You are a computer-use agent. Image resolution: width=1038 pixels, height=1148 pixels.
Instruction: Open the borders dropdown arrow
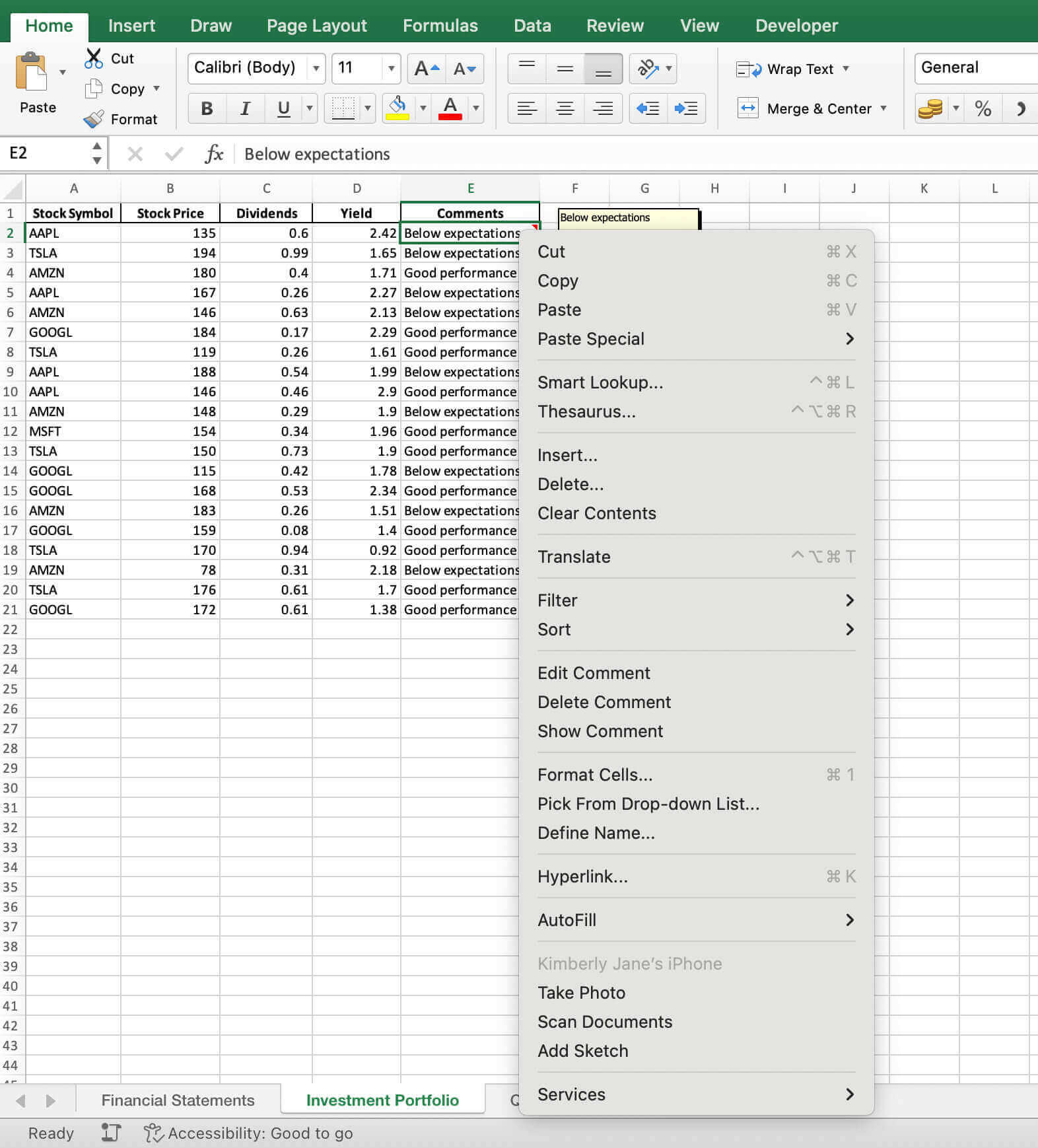[x=368, y=108]
